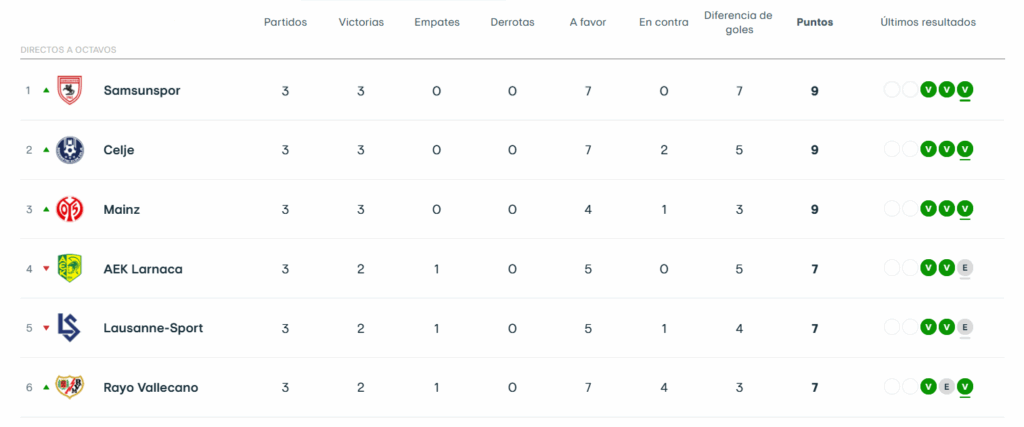
Task: Sort by Diferencia de goles header
Action: pos(738,22)
